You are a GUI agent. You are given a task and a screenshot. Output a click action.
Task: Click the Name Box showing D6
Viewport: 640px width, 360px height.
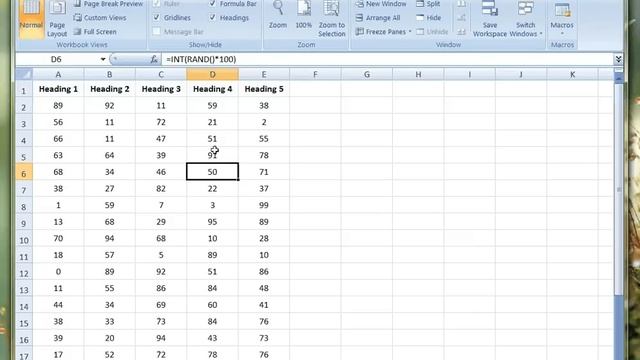click(x=57, y=59)
